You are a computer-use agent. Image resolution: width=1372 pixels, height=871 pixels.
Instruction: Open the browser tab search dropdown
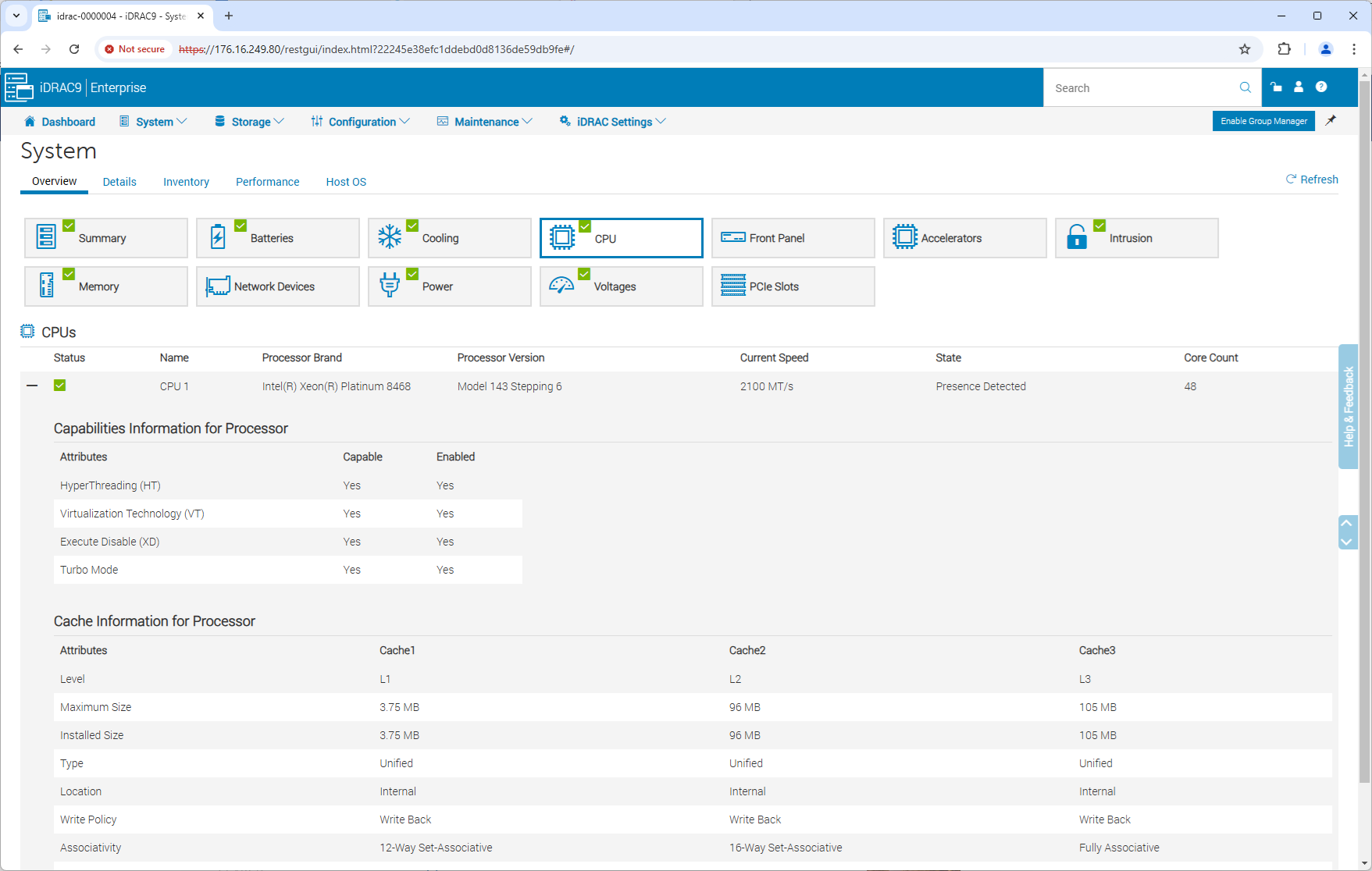pos(16,16)
